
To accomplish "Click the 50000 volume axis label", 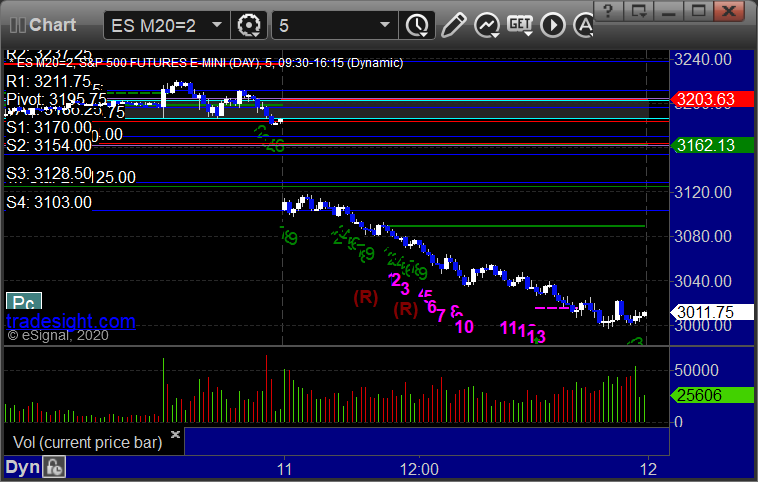I will coord(696,370).
